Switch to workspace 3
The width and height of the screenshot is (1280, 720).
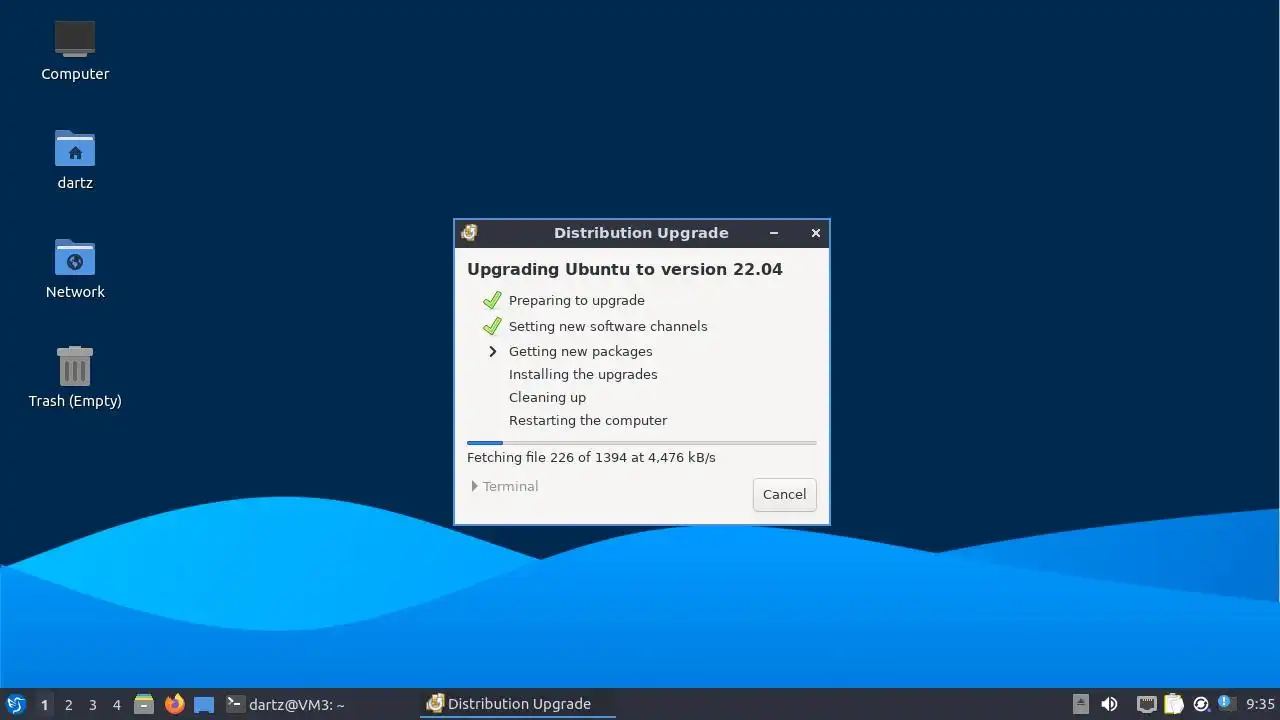click(x=92, y=705)
